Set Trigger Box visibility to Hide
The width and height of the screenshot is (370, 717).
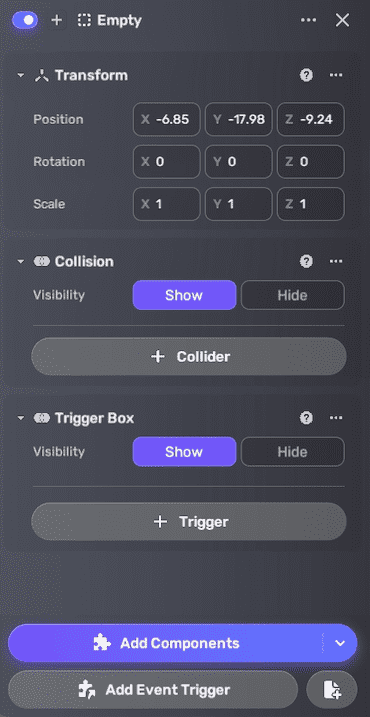(x=292, y=452)
